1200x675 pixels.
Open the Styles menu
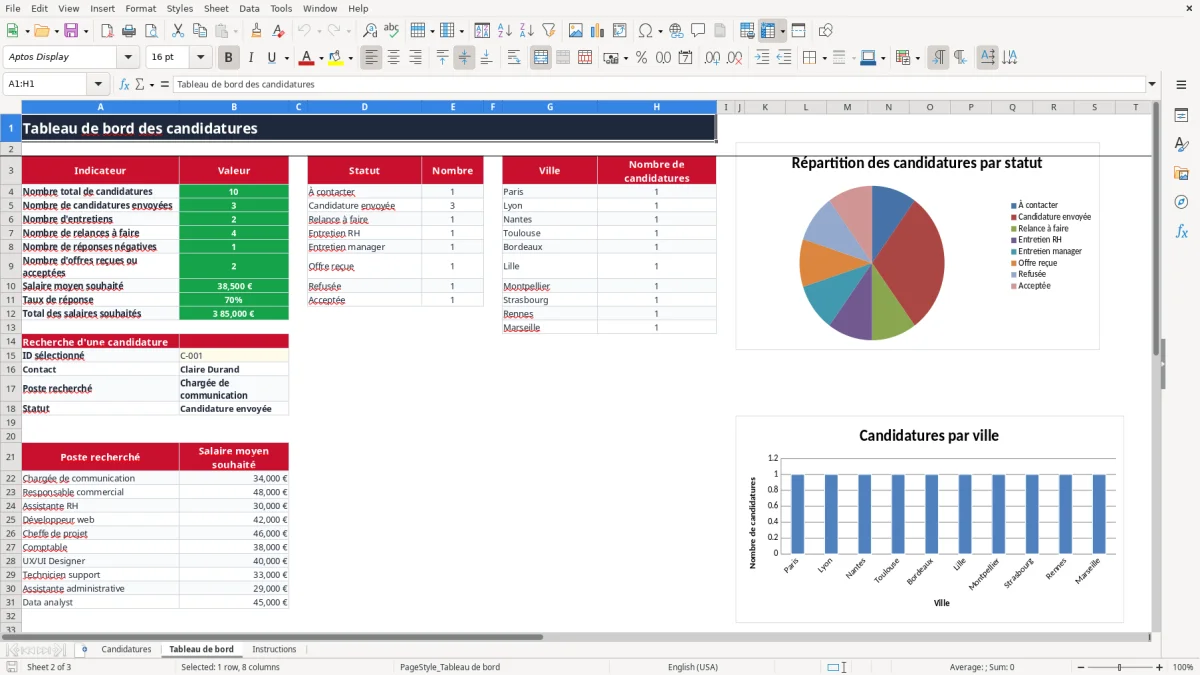click(x=180, y=8)
